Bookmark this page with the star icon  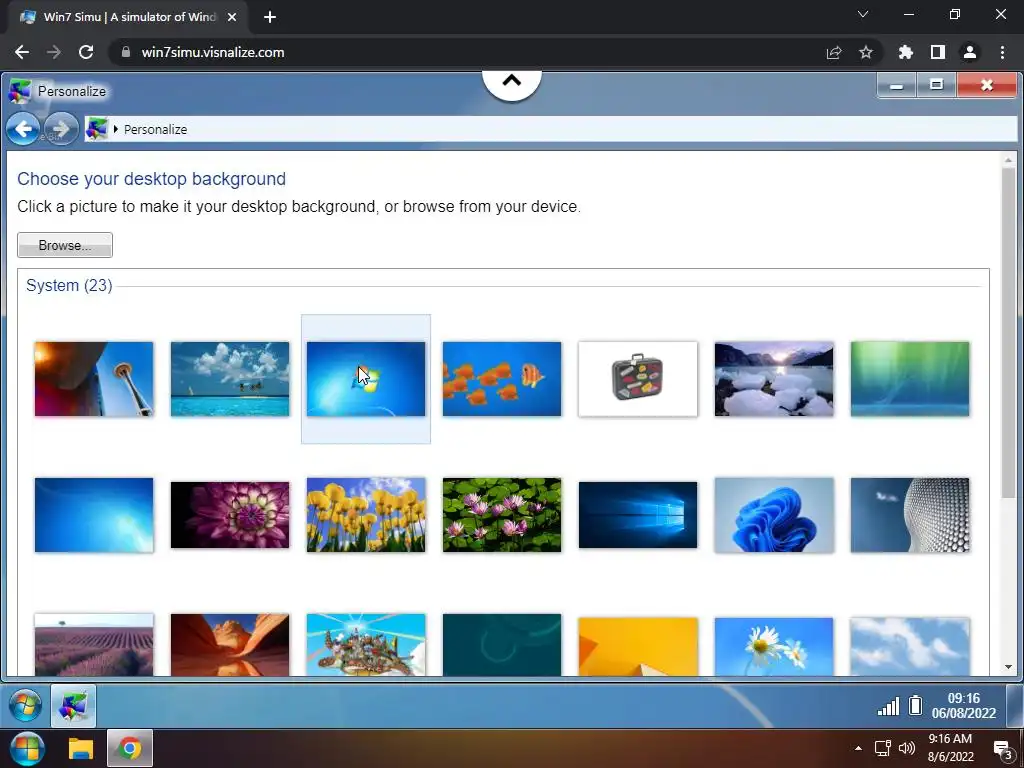tap(866, 52)
